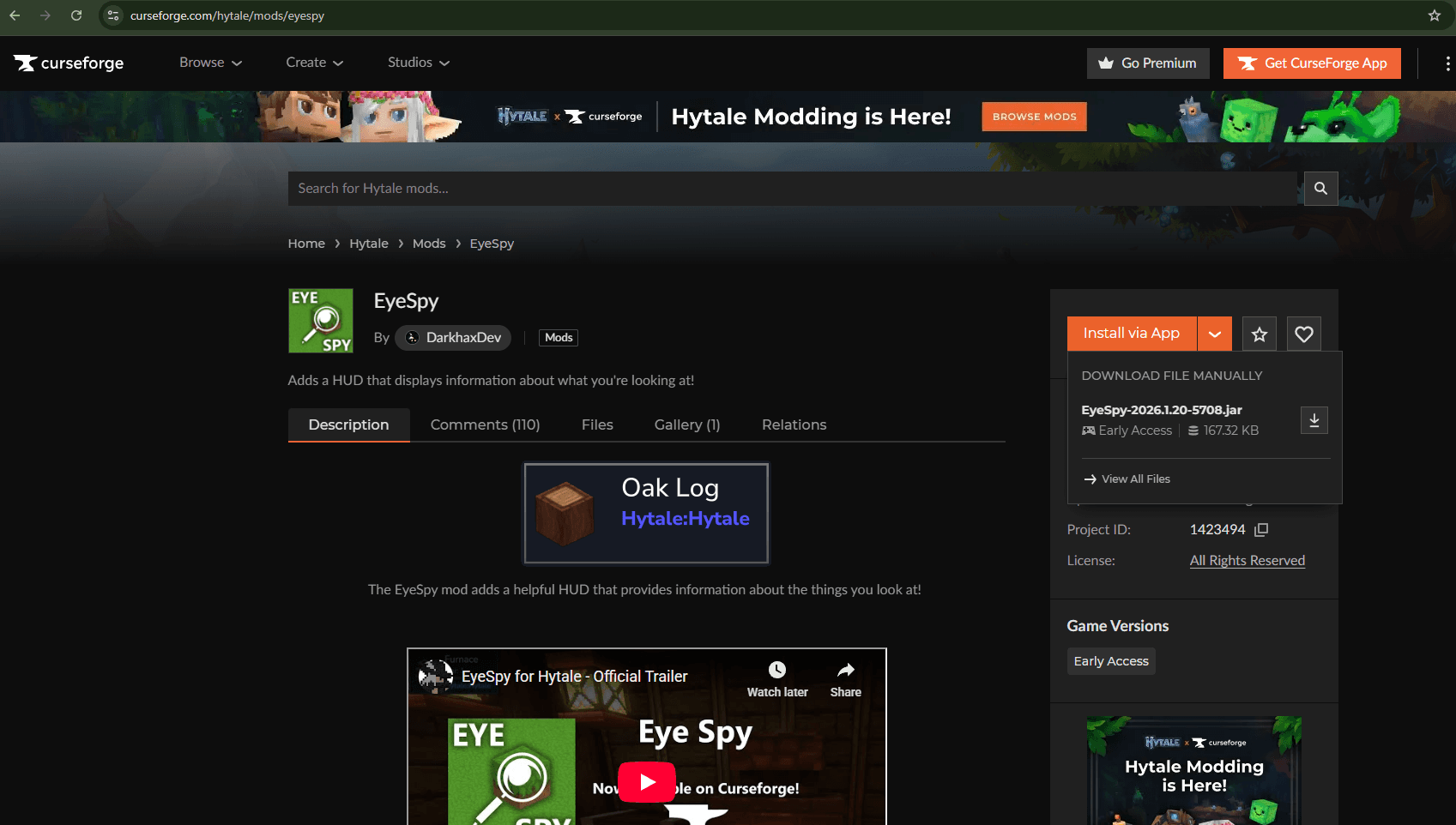1456x825 pixels.
Task: Favorite the mod with heart button
Action: (x=1303, y=334)
